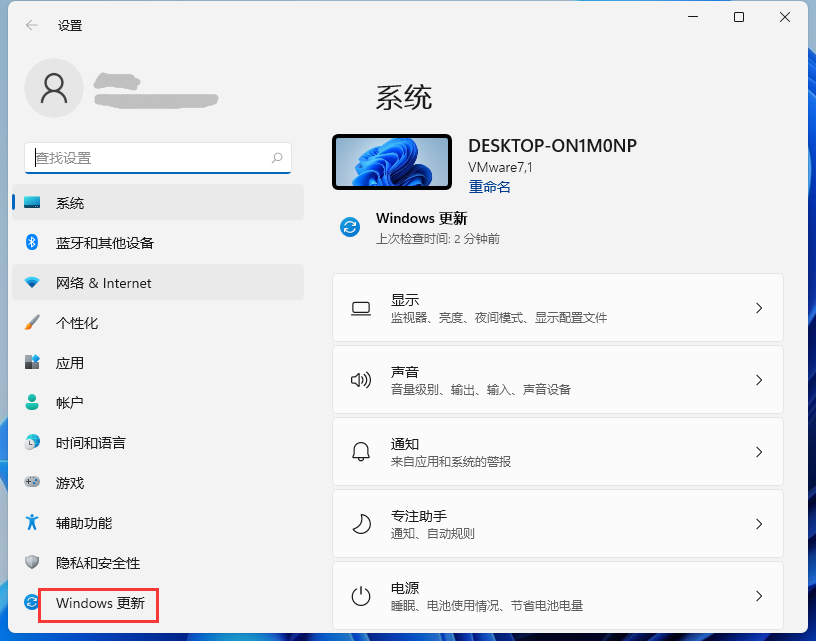Click the user avatar profile picture

point(54,88)
